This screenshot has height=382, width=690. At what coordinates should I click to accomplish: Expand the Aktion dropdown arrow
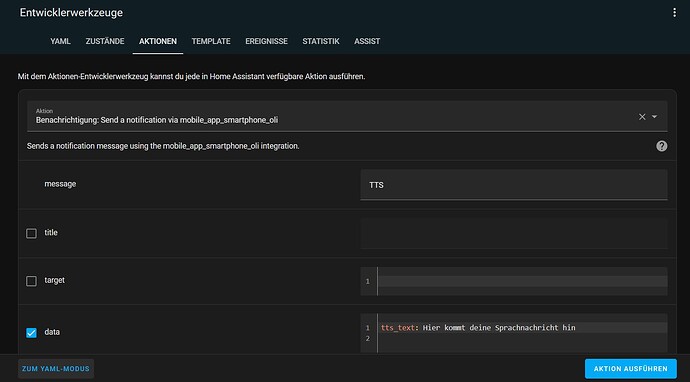point(654,117)
